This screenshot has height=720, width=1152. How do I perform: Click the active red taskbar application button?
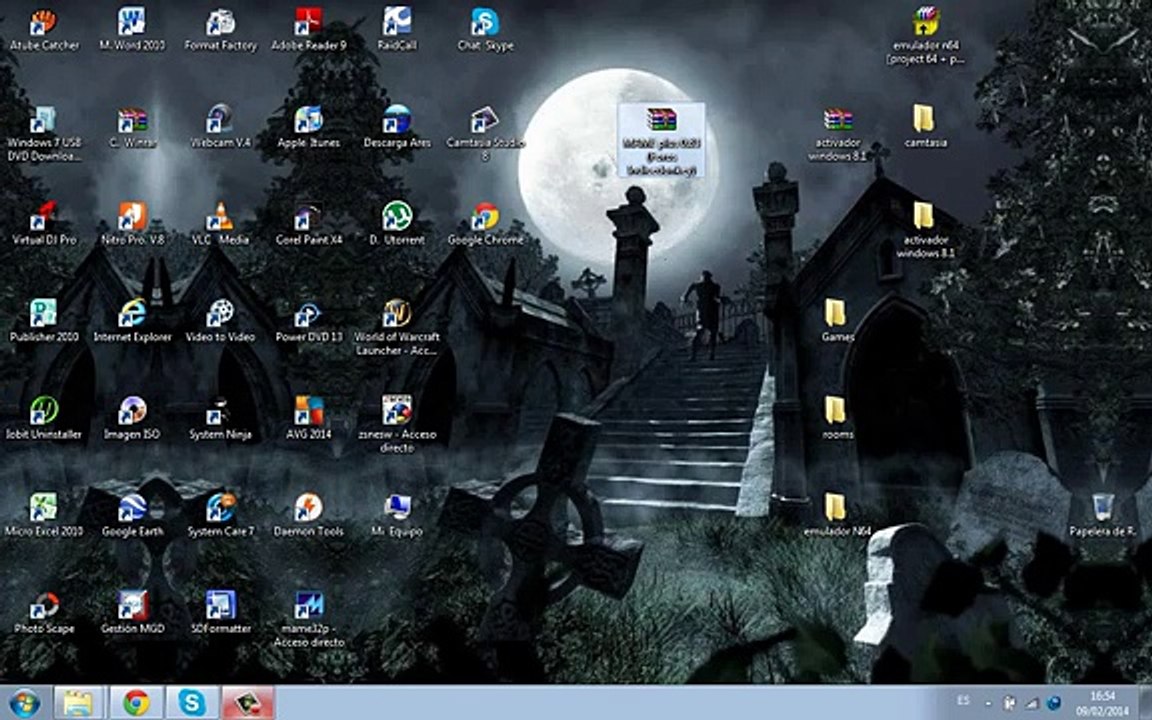point(248,703)
